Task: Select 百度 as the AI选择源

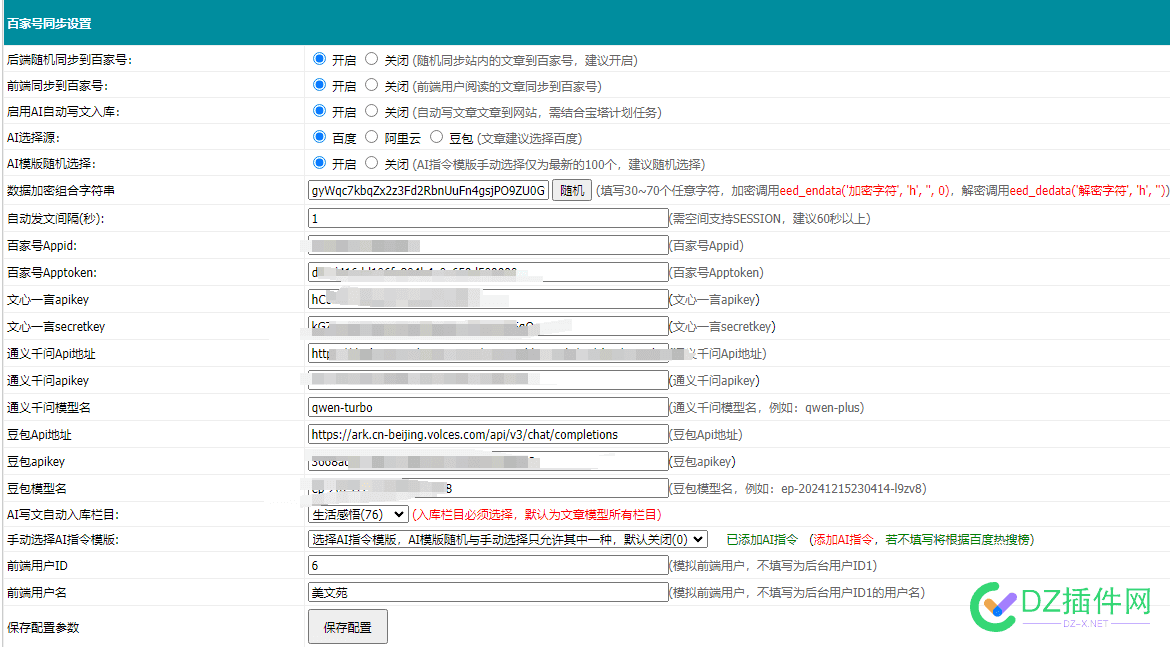Action: tap(319, 137)
